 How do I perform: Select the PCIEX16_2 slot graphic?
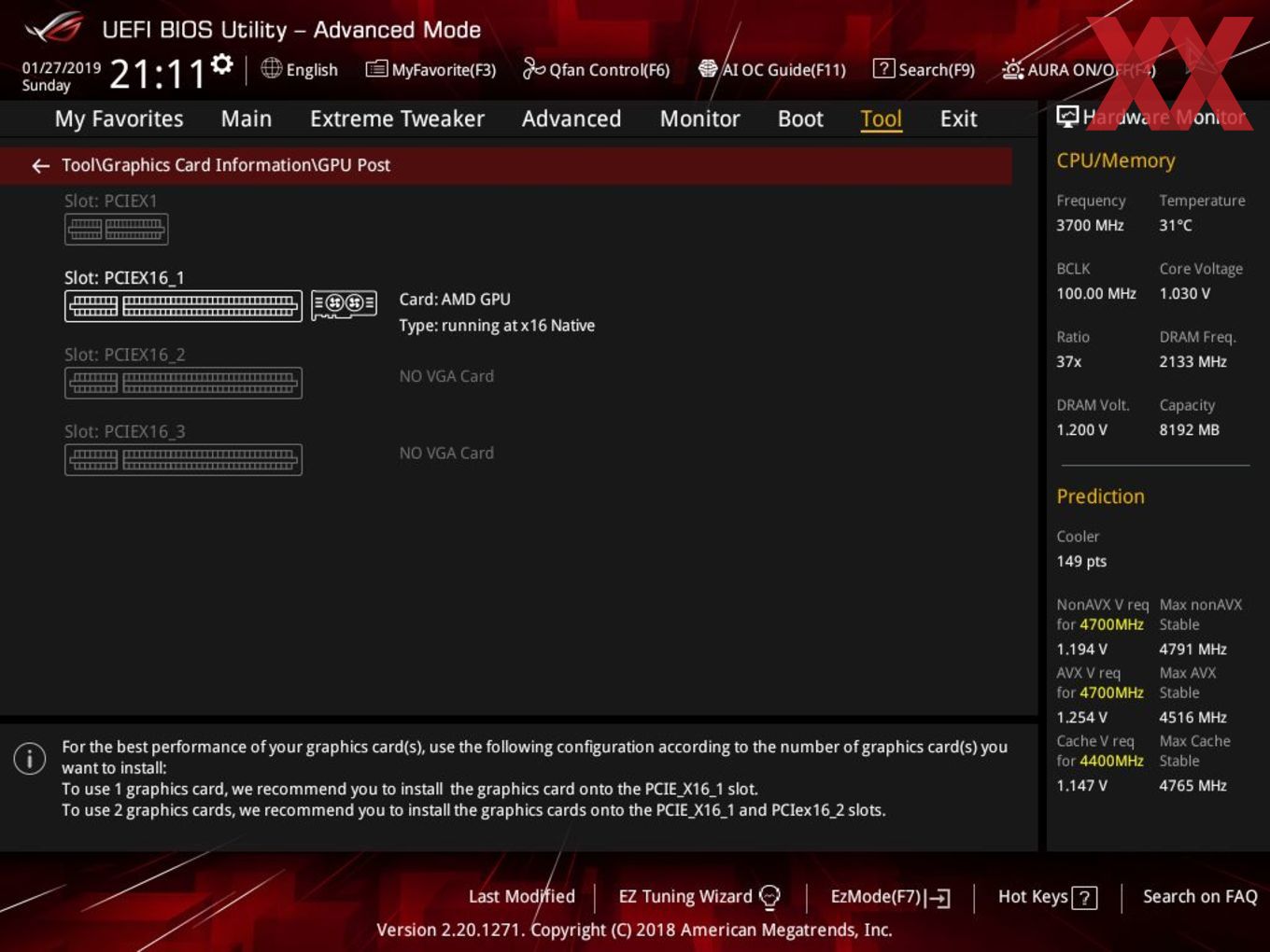183,383
